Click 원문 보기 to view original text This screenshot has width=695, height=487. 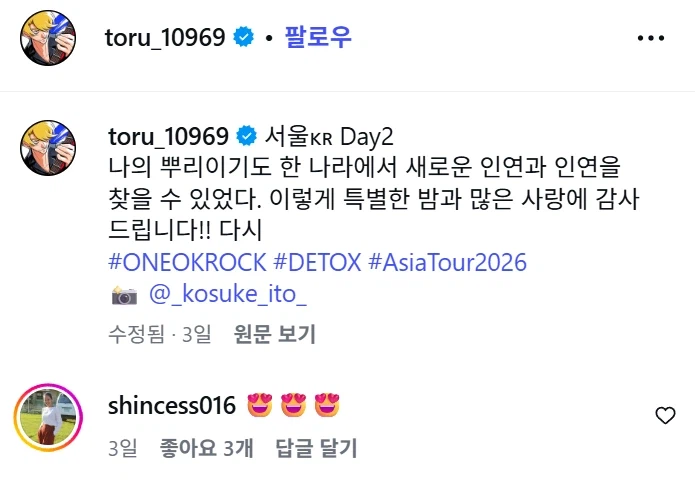click(274, 333)
